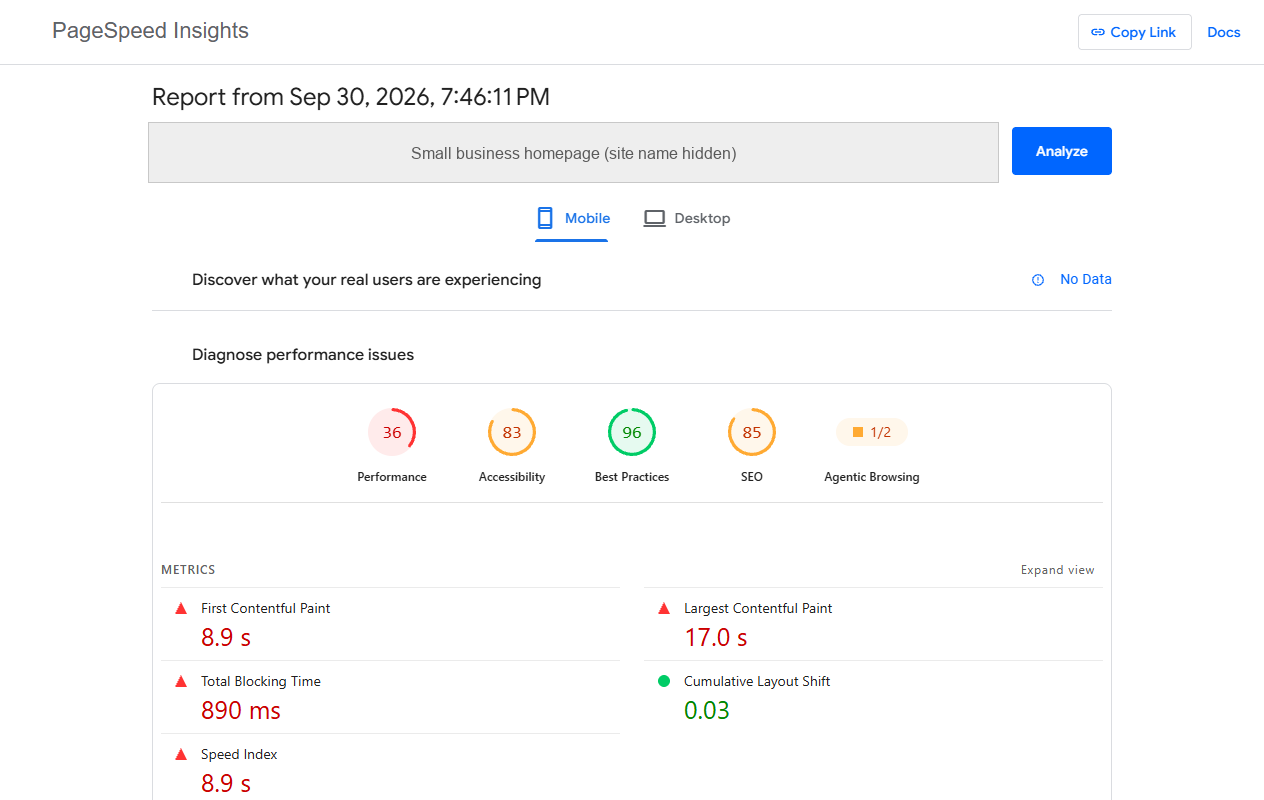1264x800 pixels.
Task: Click the Cumulative Layout Shift green circle
Action: (664, 681)
